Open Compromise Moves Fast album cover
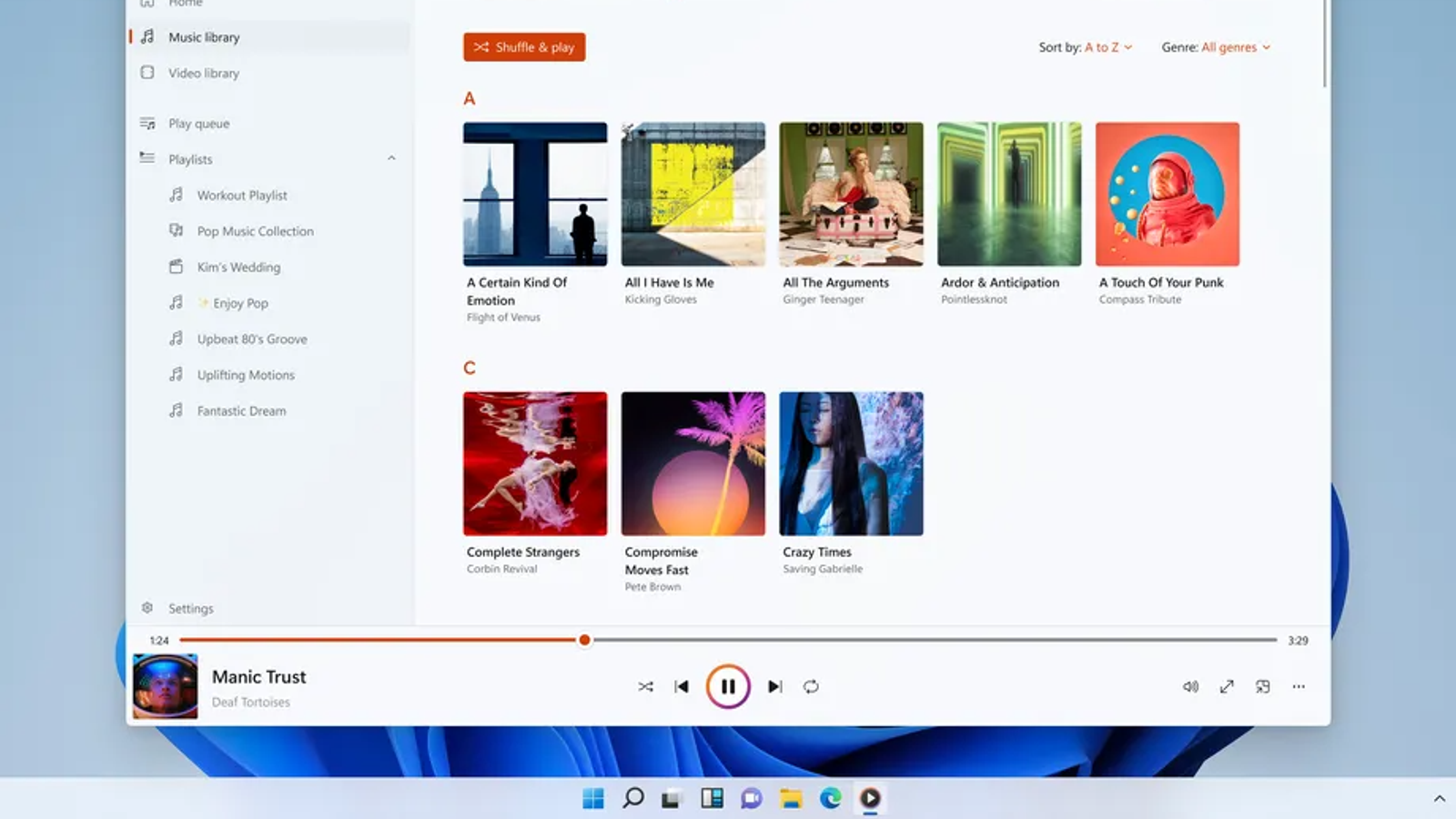Viewport: 1456px width, 819px height. (x=693, y=463)
